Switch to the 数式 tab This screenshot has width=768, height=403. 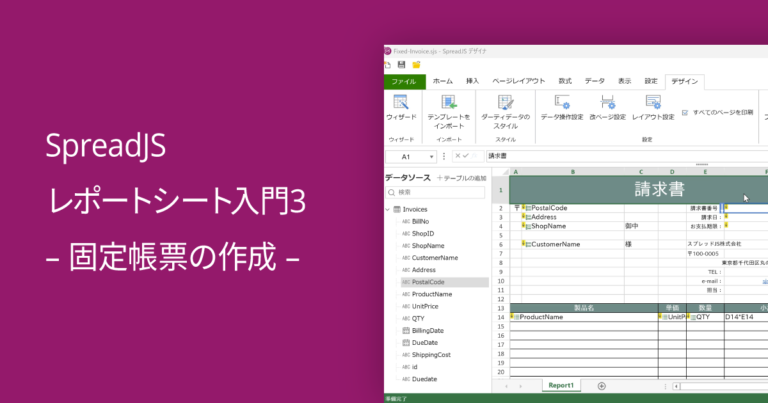coord(565,81)
